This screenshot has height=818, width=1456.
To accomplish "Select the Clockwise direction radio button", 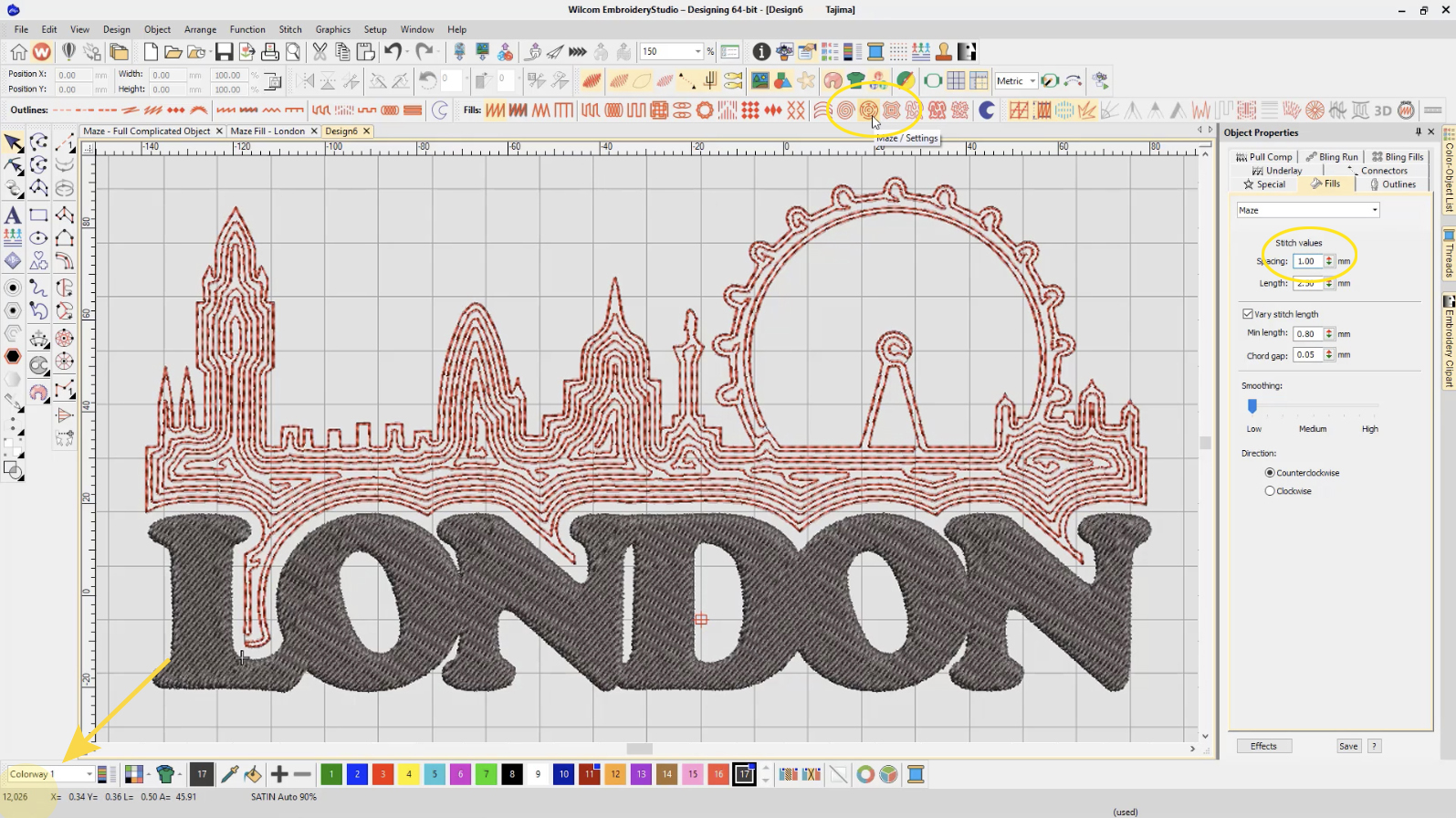I will coord(1270,491).
